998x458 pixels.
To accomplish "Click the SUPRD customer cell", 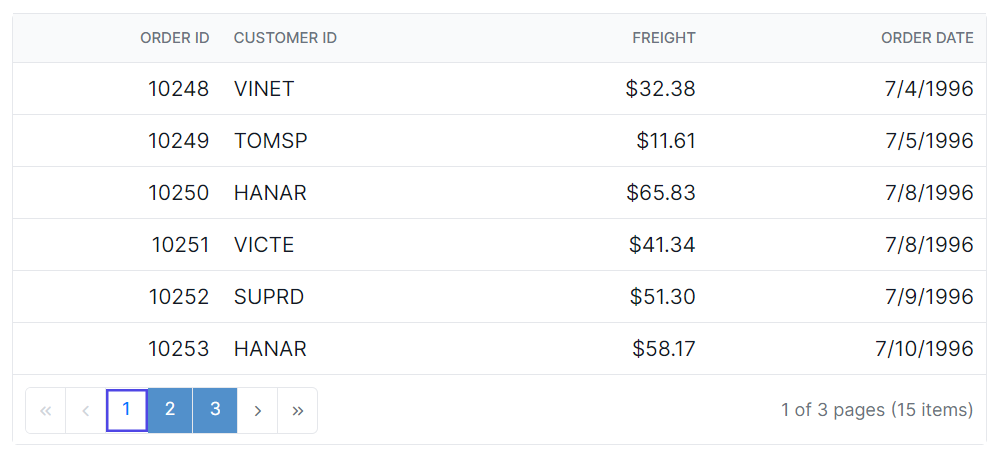I will [269, 297].
